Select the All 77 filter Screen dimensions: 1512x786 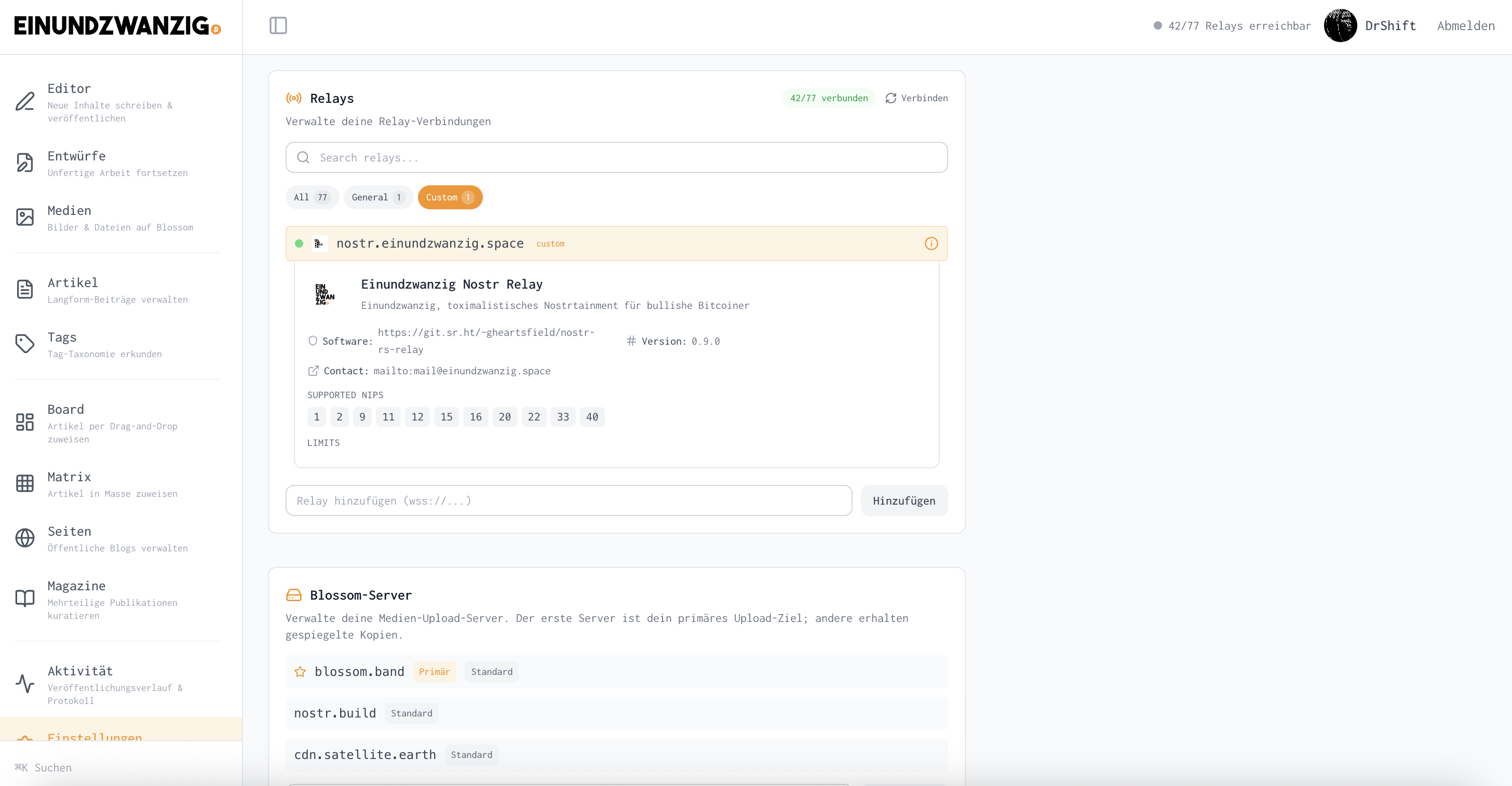[x=312, y=197]
